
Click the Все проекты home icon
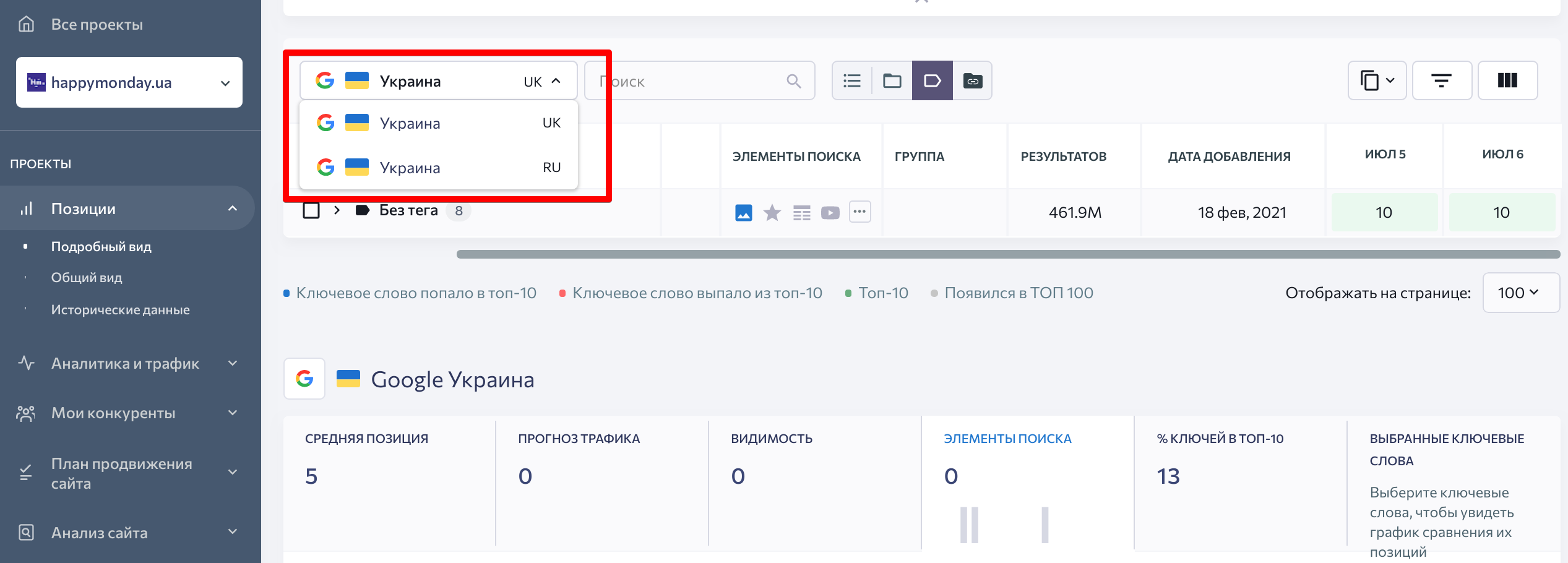click(26, 24)
